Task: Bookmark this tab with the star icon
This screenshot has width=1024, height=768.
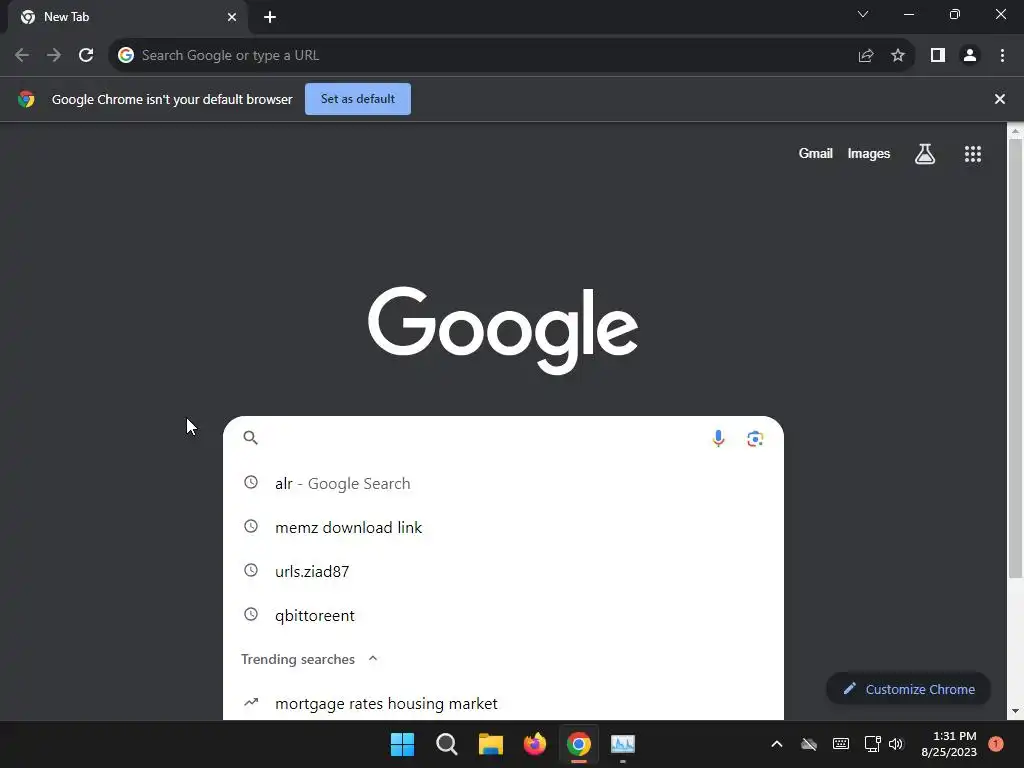Action: [x=898, y=56]
